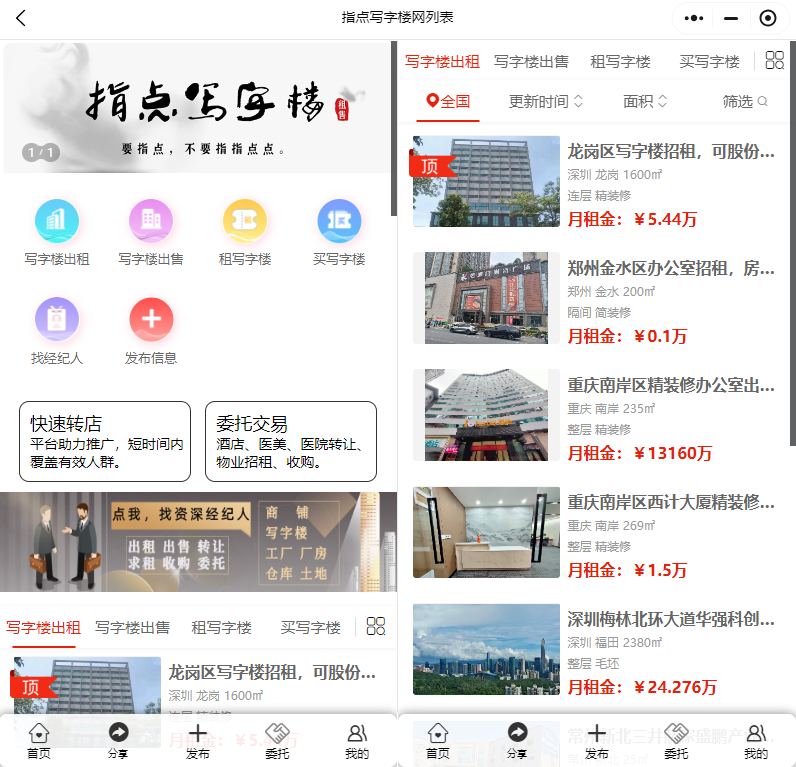Image resolution: width=796 pixels, height=767 pixels.
Task: Open 郑州金水区办公室招租 listing thumbnail
Action: coord(486,298)
